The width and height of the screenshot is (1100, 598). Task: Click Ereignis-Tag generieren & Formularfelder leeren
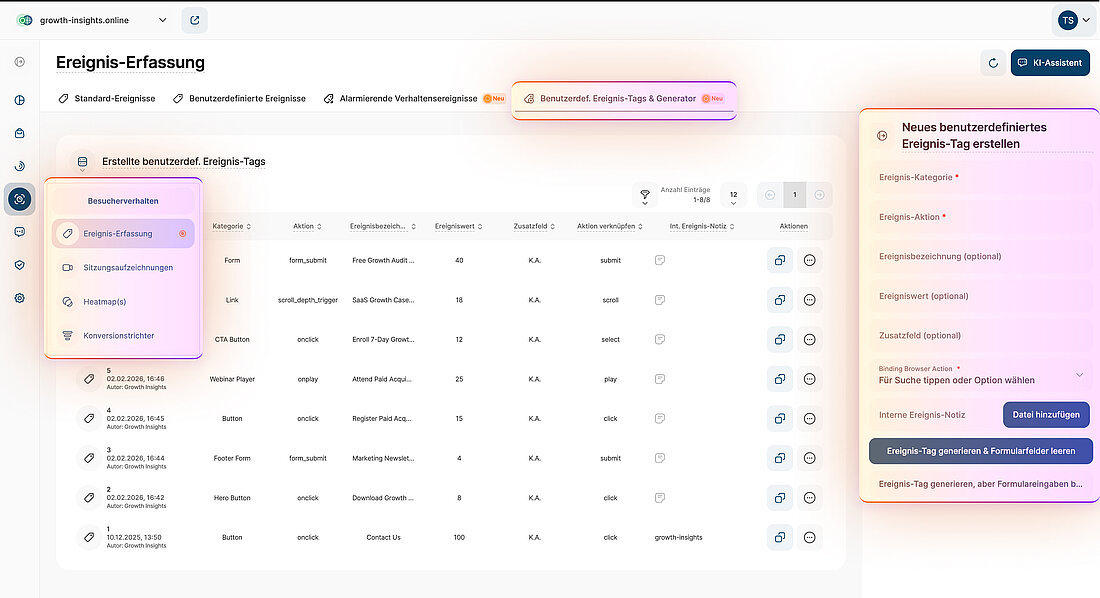[980, 452]
